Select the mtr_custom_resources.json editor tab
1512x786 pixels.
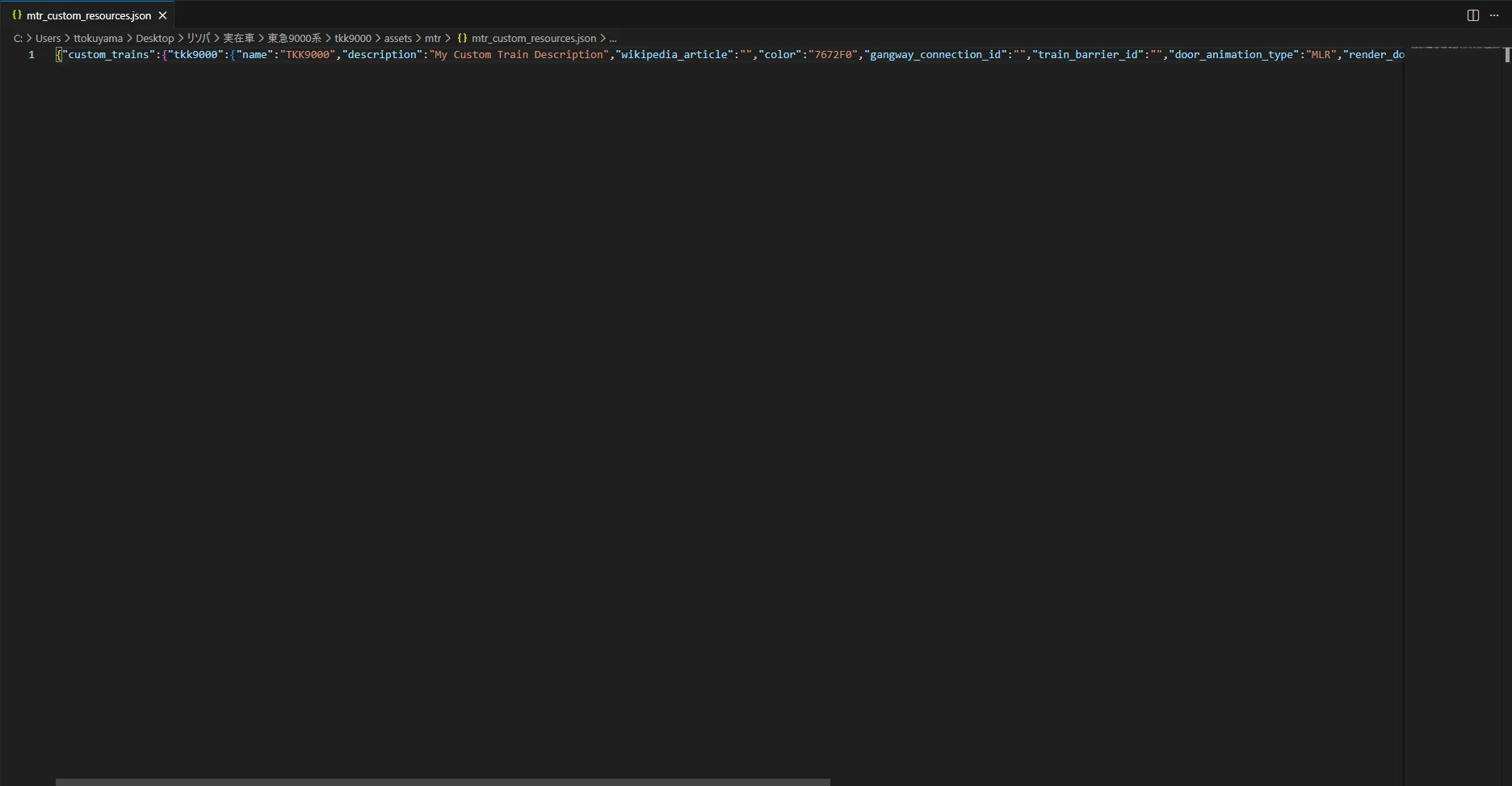click(88, 15)
